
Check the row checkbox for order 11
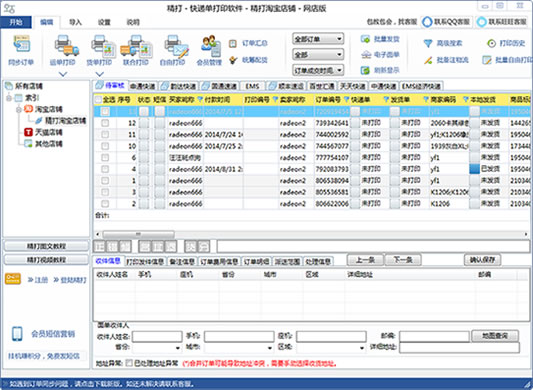coord(105,134)
